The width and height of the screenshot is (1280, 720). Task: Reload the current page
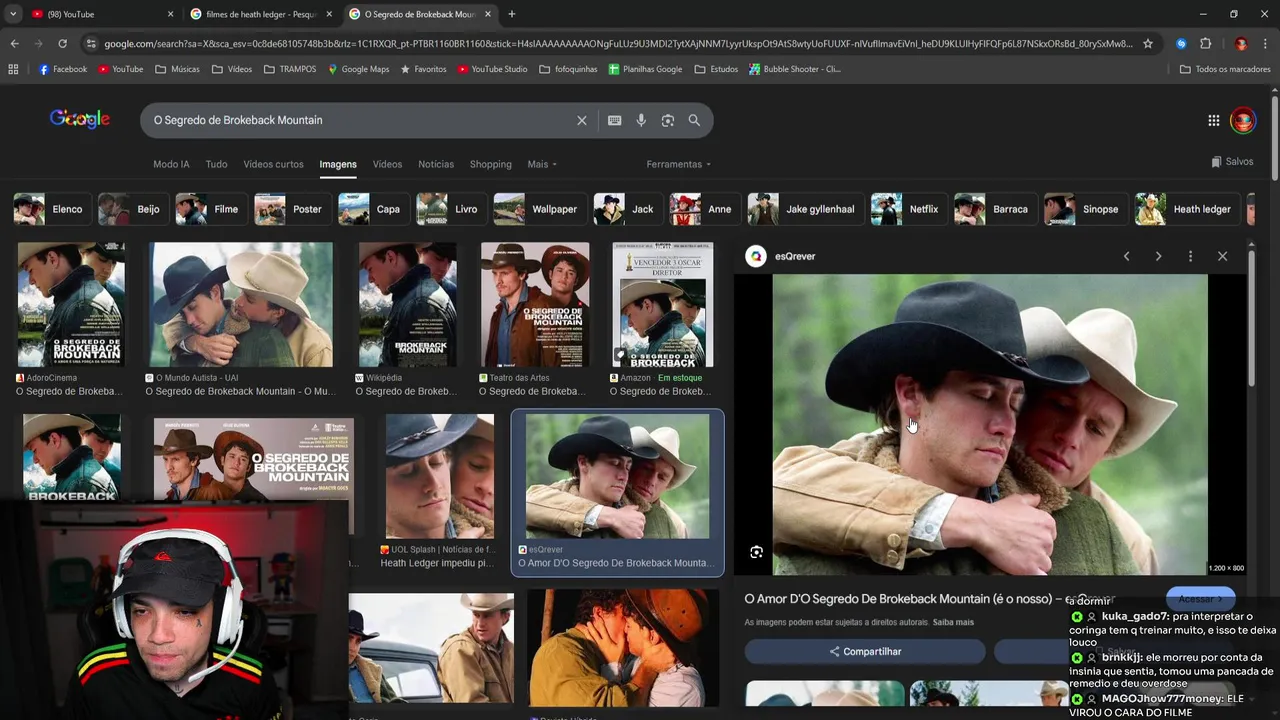tap(62, 44)
